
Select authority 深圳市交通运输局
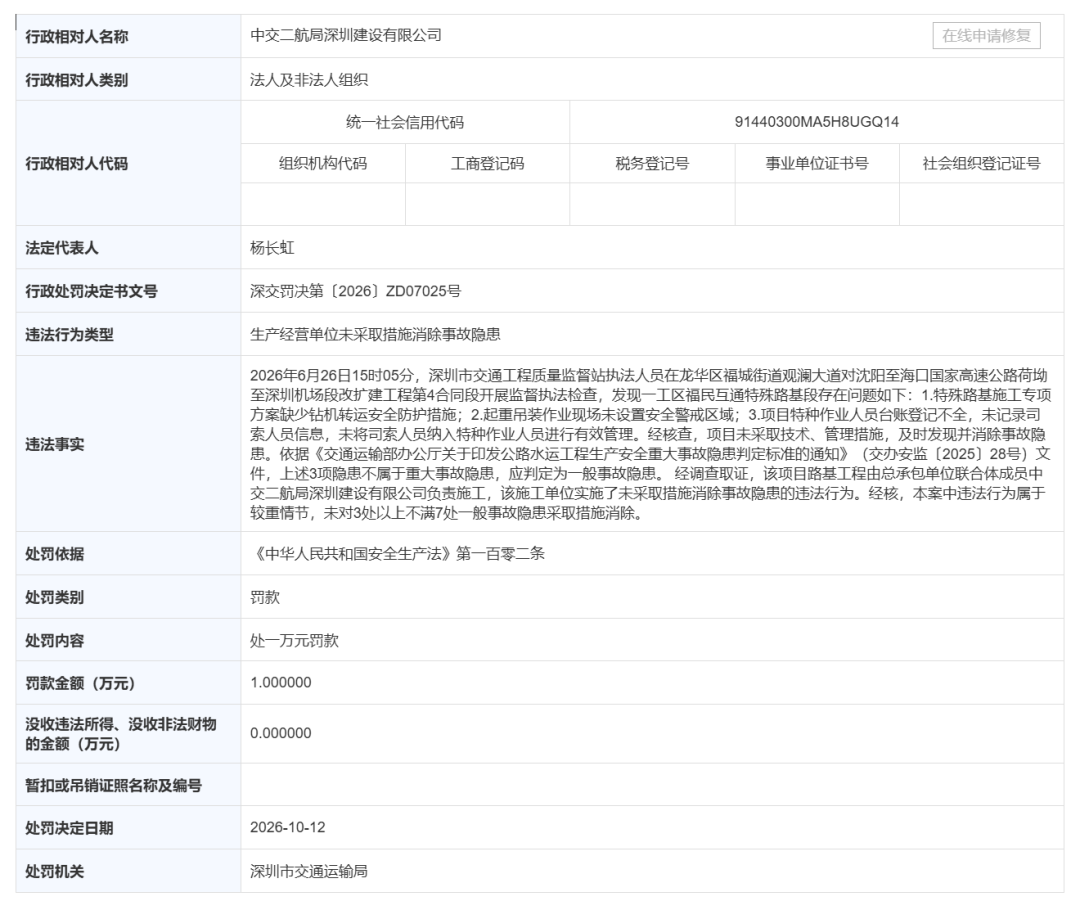pyautogui.click(x=309, y=871)
